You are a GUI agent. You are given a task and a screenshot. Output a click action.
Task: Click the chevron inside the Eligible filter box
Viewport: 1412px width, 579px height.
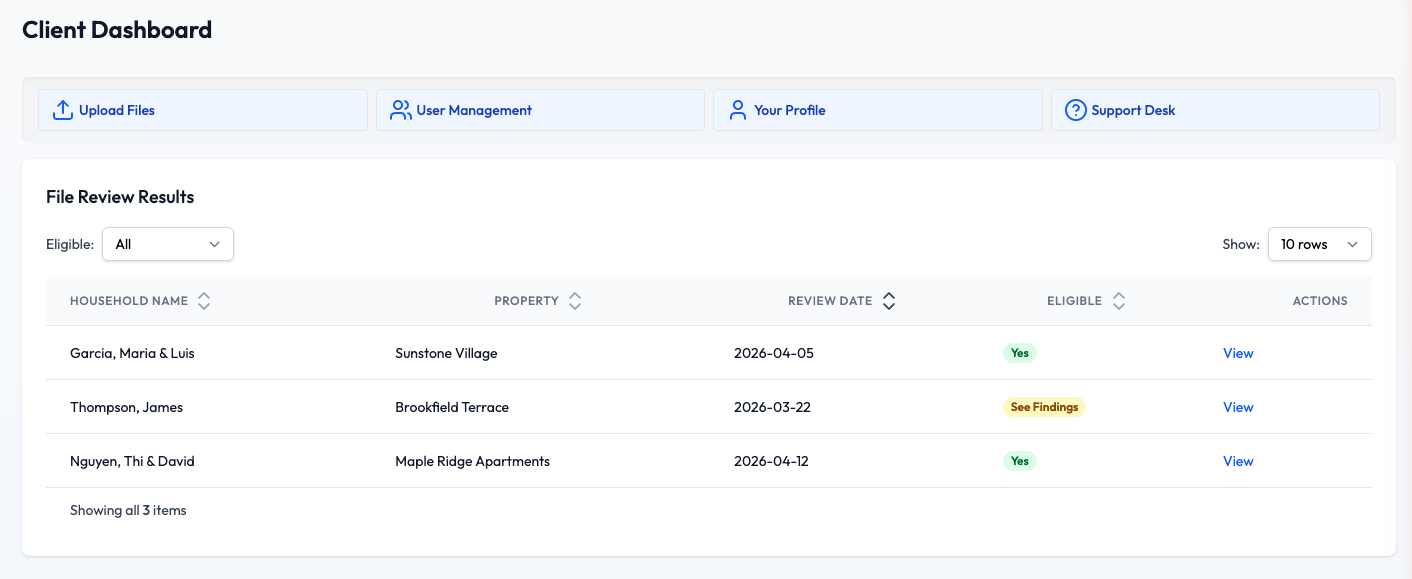click(x=214, y=244)
